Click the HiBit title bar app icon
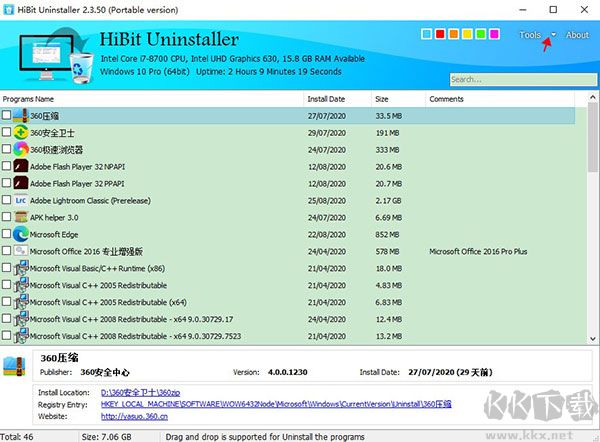This screenshot has width=600, height=442. [x=8, y=10]
